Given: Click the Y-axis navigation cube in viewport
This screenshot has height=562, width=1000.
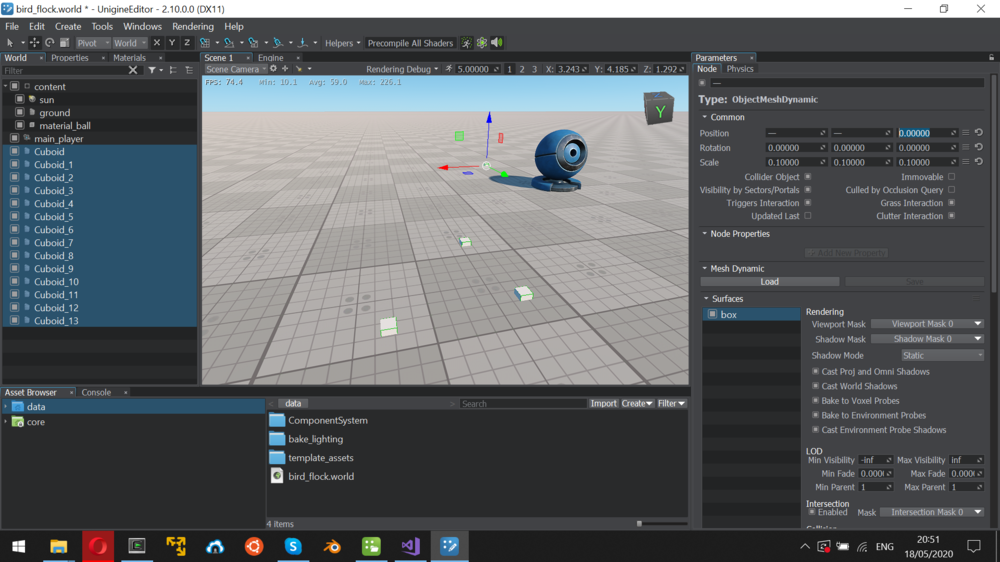Looking at the screenshot, I should [x=658, y=109].
